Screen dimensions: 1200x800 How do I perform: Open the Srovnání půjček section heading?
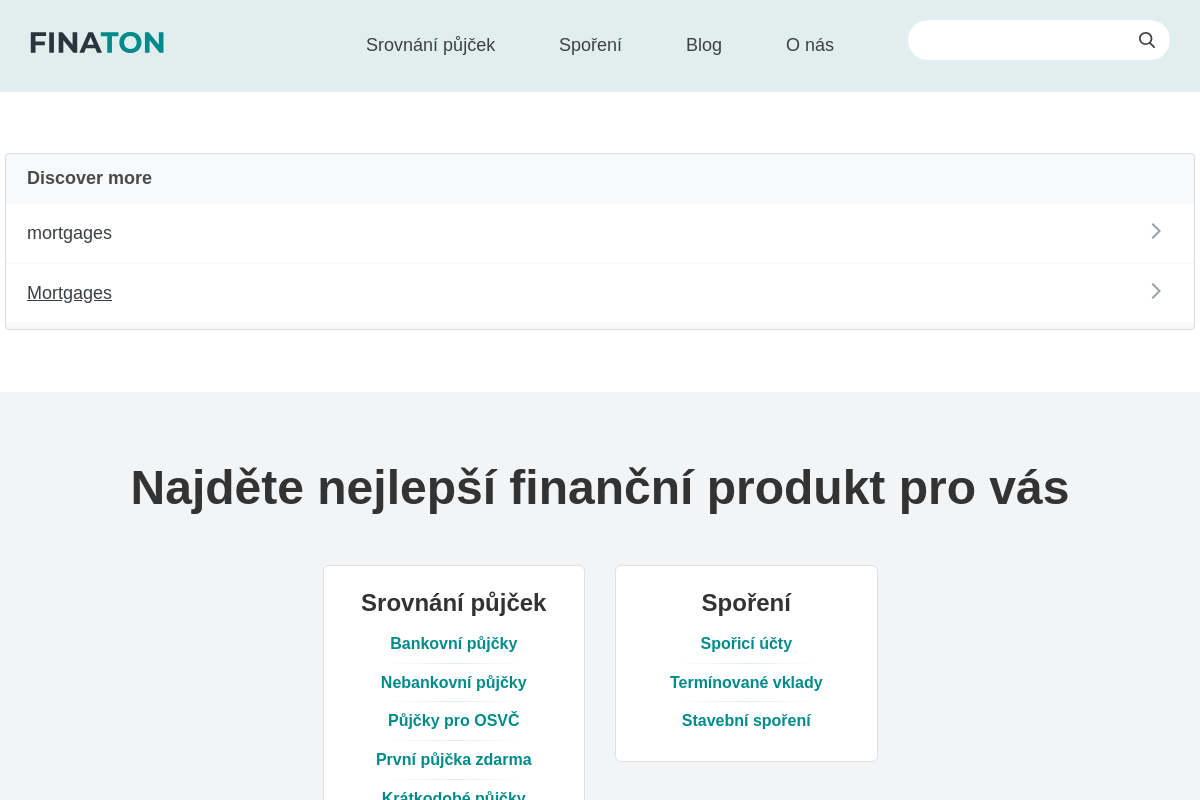click(x=454, y=602)
